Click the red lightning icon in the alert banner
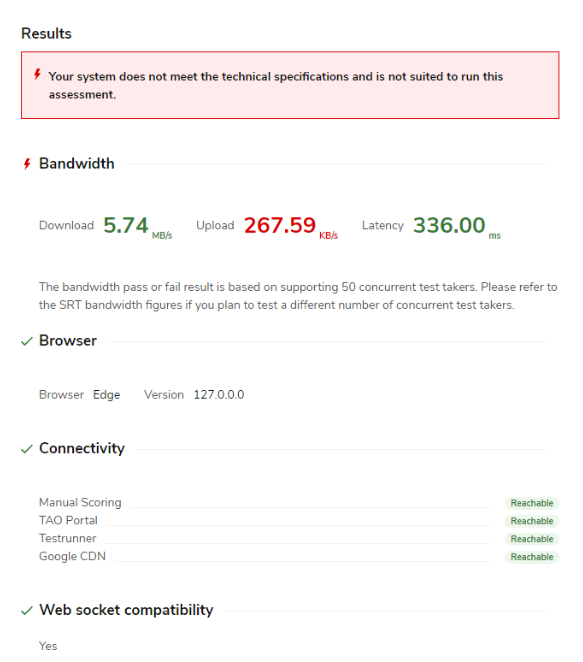The width and height of the screenshot is (583, 662). click(x=37, y=75)
